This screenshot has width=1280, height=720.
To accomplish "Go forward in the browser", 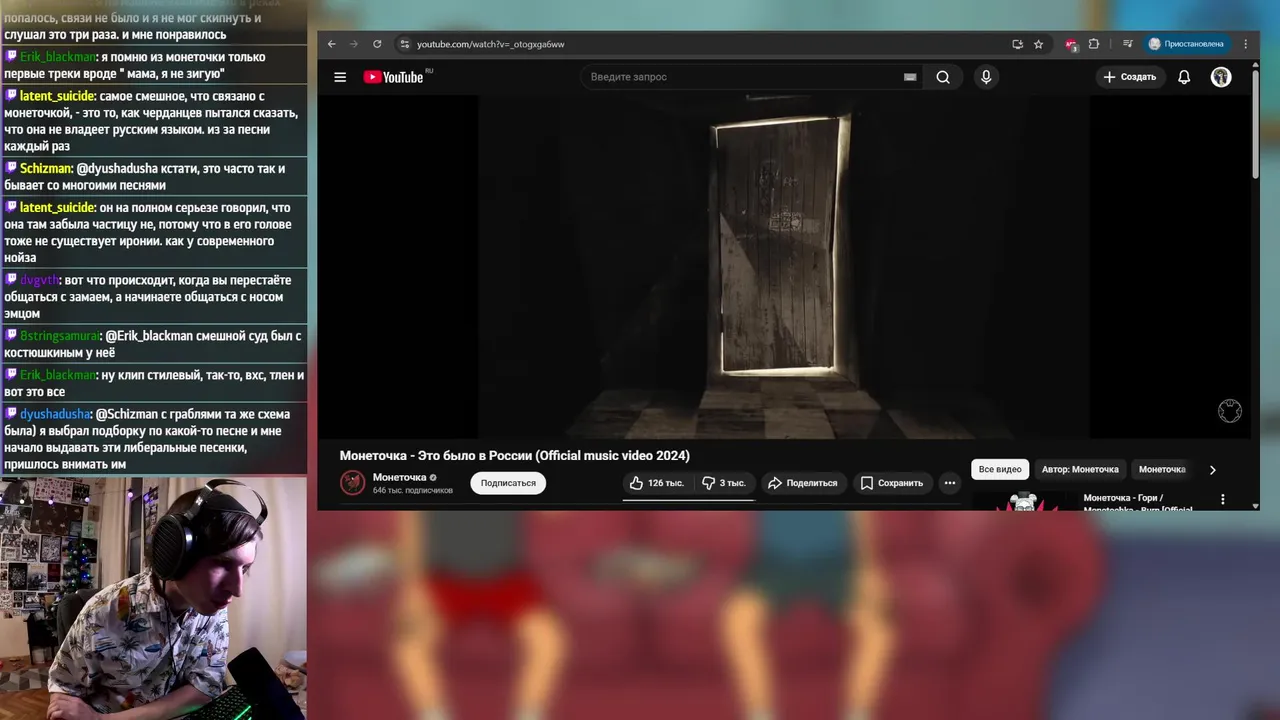I will click(353, 44).
